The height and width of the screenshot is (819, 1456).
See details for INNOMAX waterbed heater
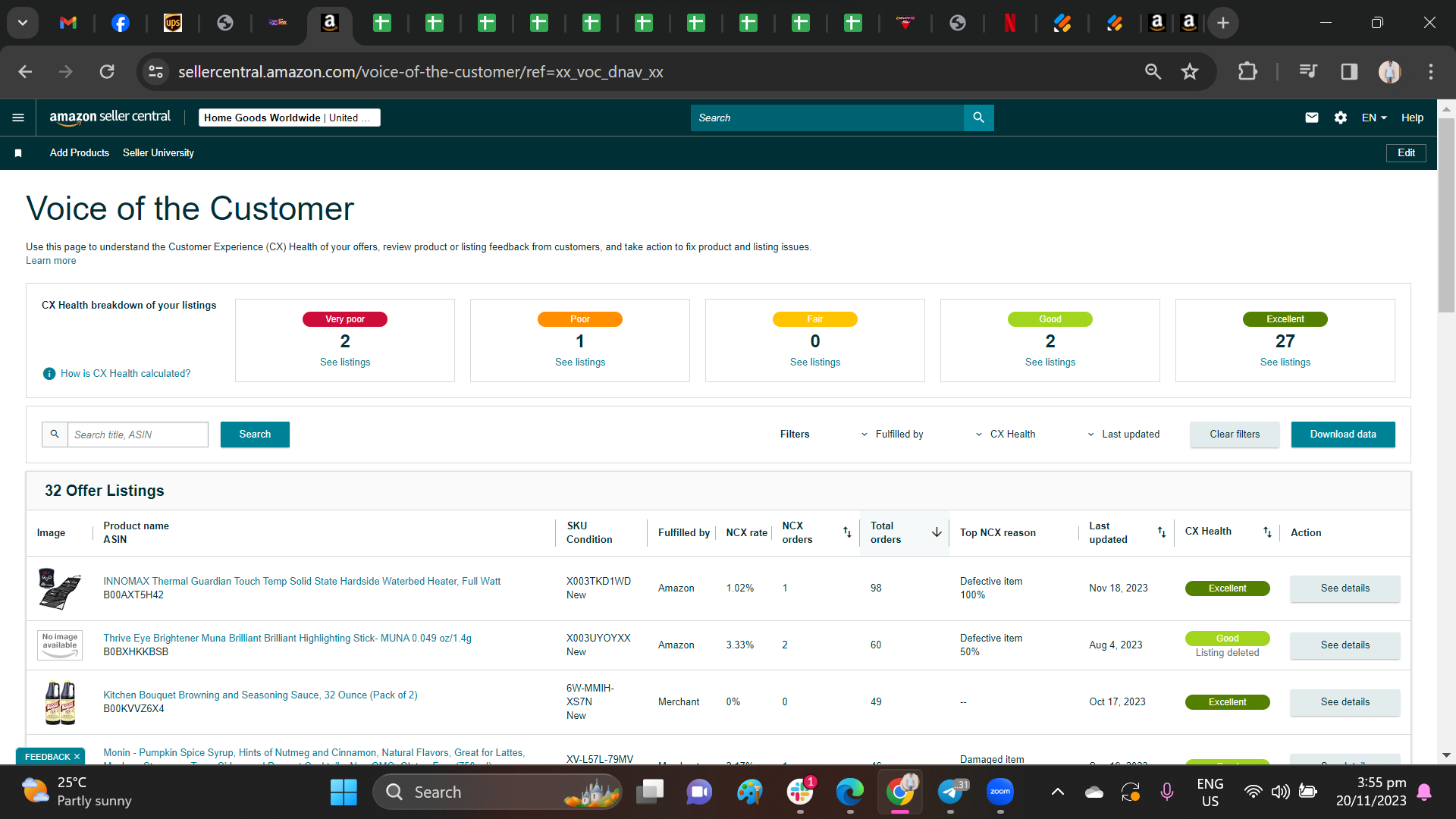tap(1345, 588)
